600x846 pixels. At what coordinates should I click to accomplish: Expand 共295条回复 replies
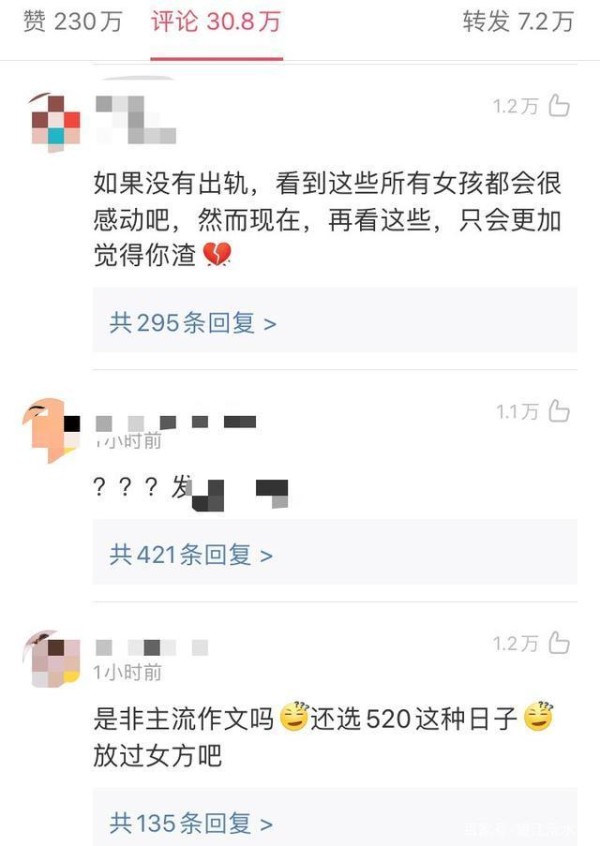(193, 323)
